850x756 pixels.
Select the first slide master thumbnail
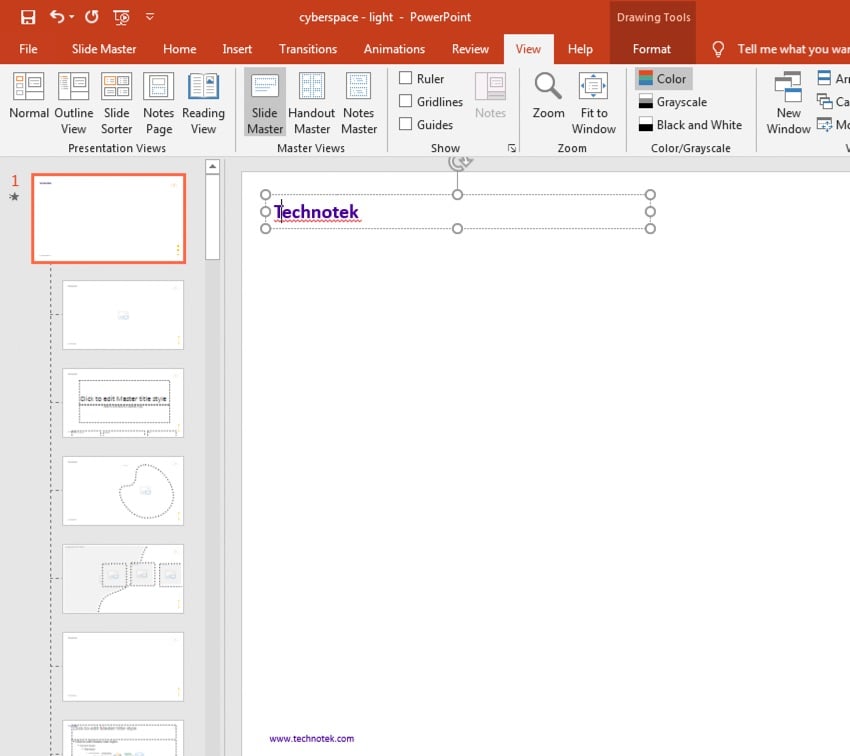tap(108, 219)
